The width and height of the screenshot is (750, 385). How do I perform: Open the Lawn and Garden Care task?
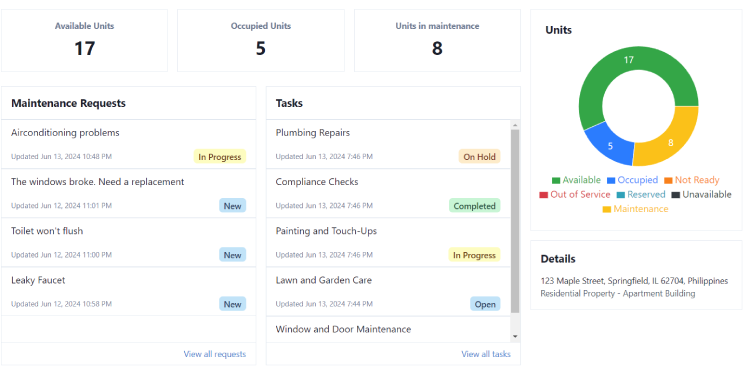coord(388,292)
